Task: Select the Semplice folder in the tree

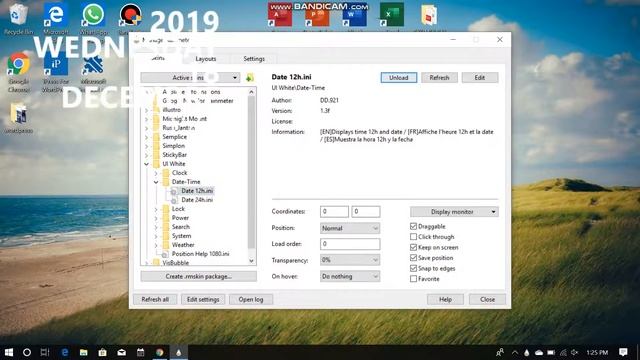Action: [174, 137]
